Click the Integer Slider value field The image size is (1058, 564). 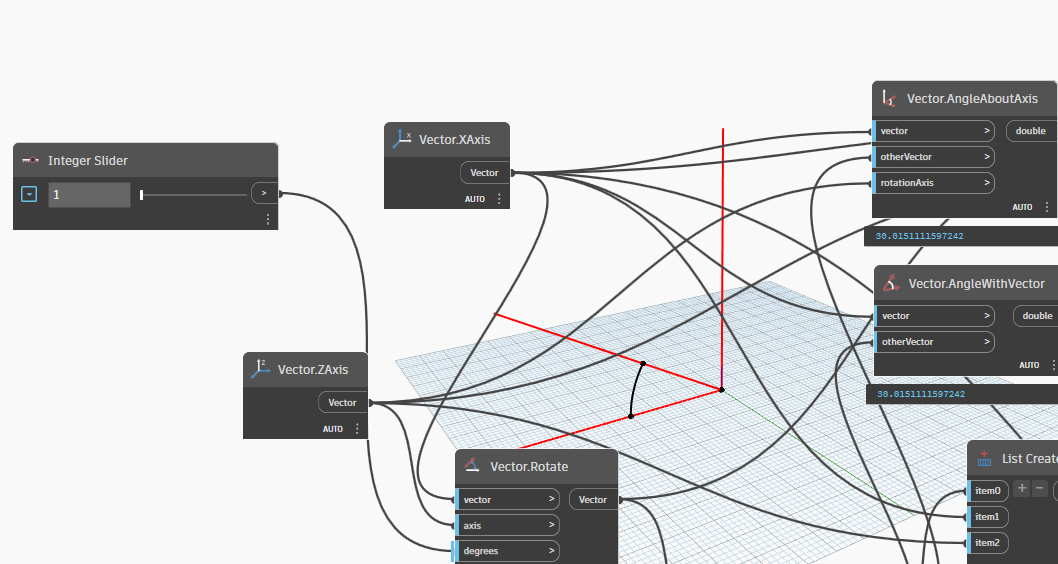click(x=89, y=195)
